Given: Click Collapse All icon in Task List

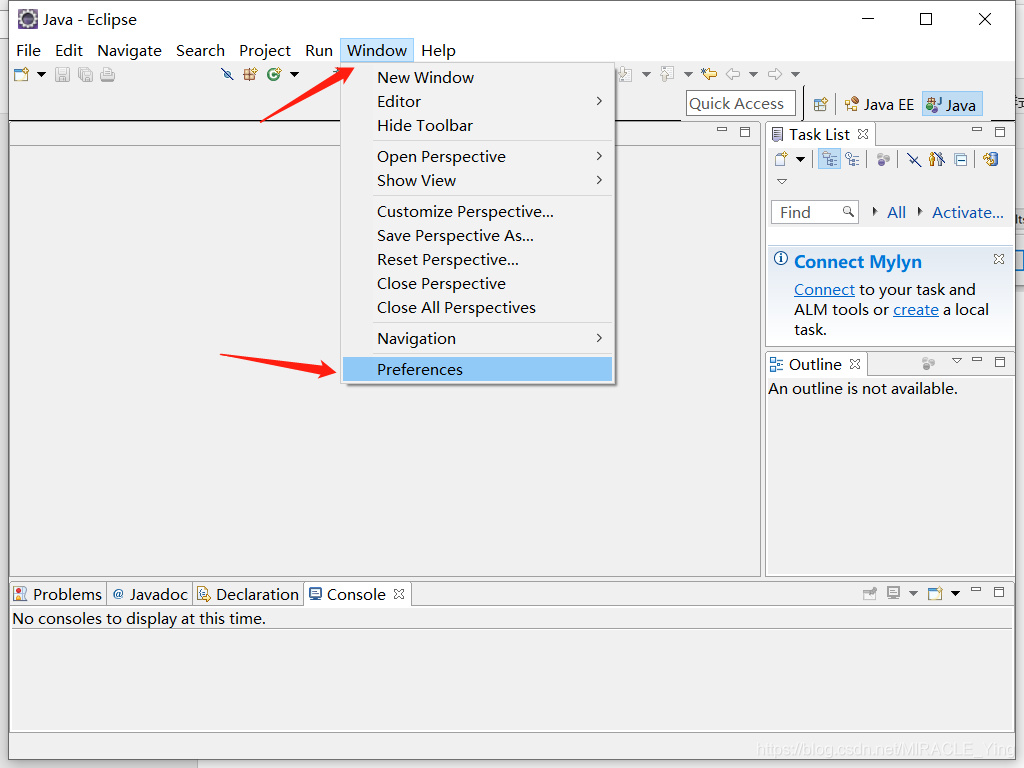Looking at the screenshot, I should tap(961, 159).
